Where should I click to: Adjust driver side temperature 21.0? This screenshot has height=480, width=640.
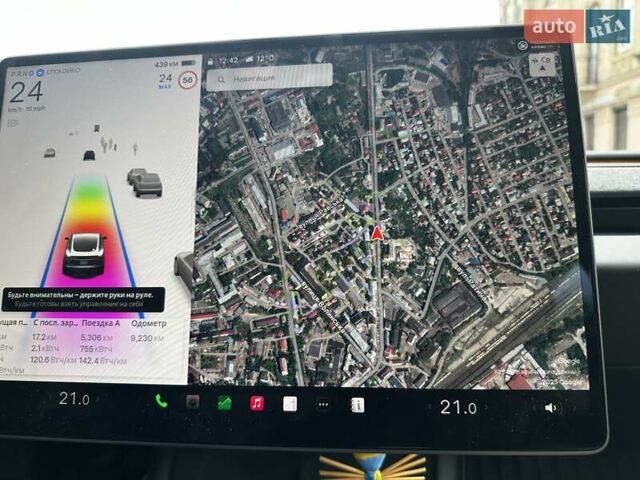pyautogui.click(x=74, y=400)
